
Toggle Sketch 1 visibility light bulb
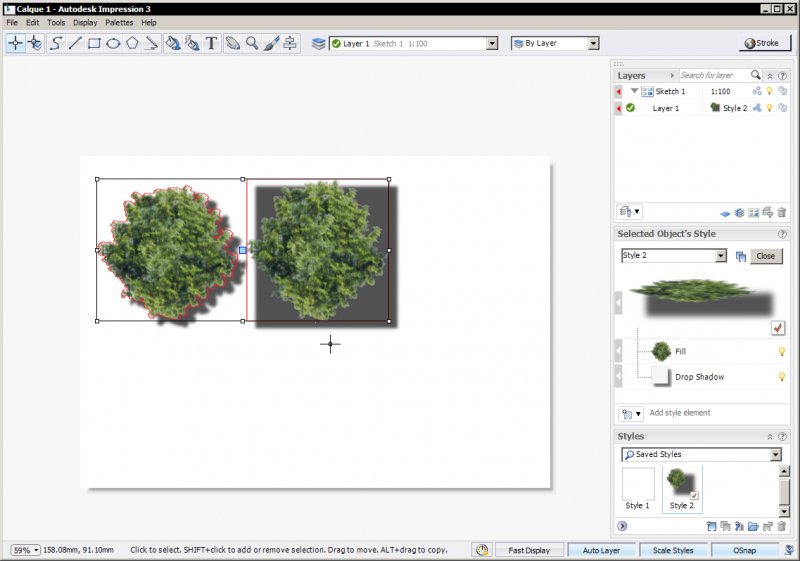tap(769, 91)
